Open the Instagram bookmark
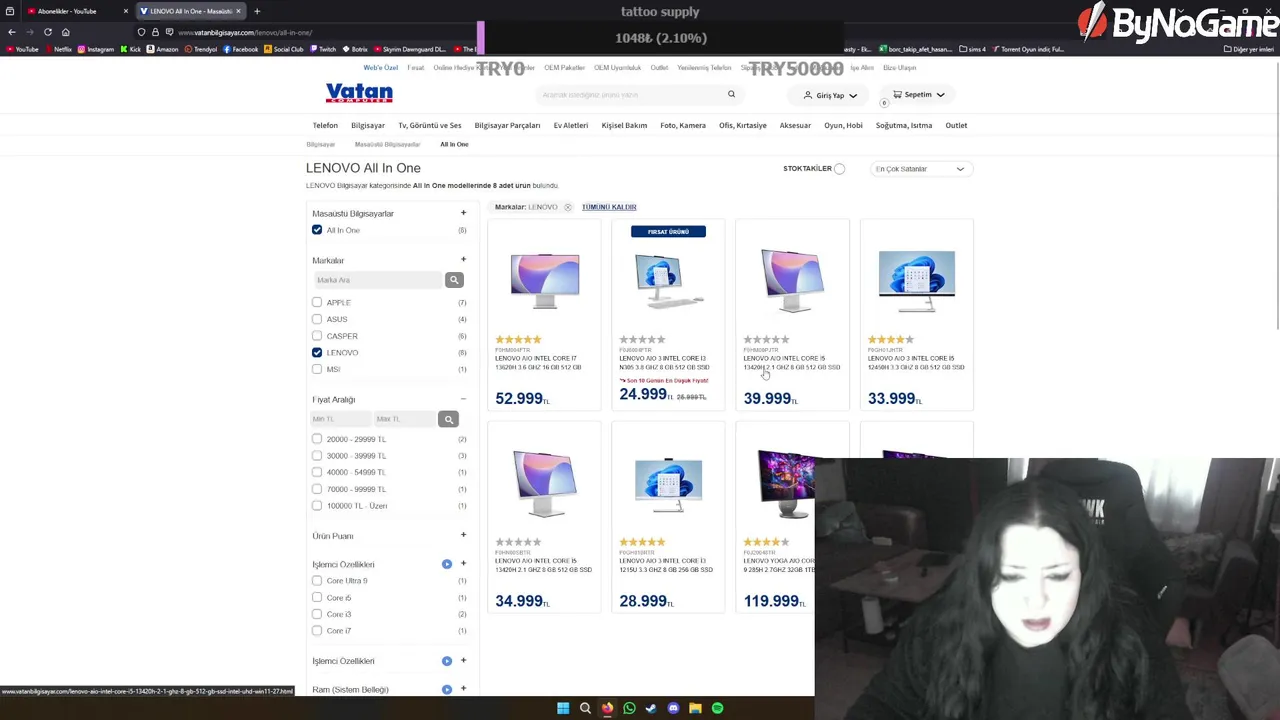Image resolution: width=1280 pixels, height=720 pixels. [x=95, y=49]
